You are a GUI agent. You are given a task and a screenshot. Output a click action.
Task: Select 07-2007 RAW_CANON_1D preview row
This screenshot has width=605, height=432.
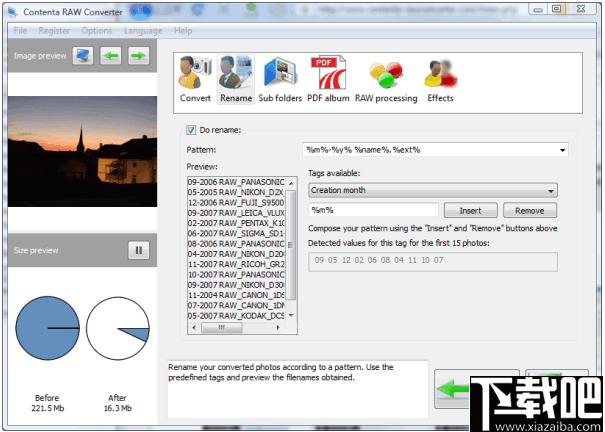click(x=236, y=305)
